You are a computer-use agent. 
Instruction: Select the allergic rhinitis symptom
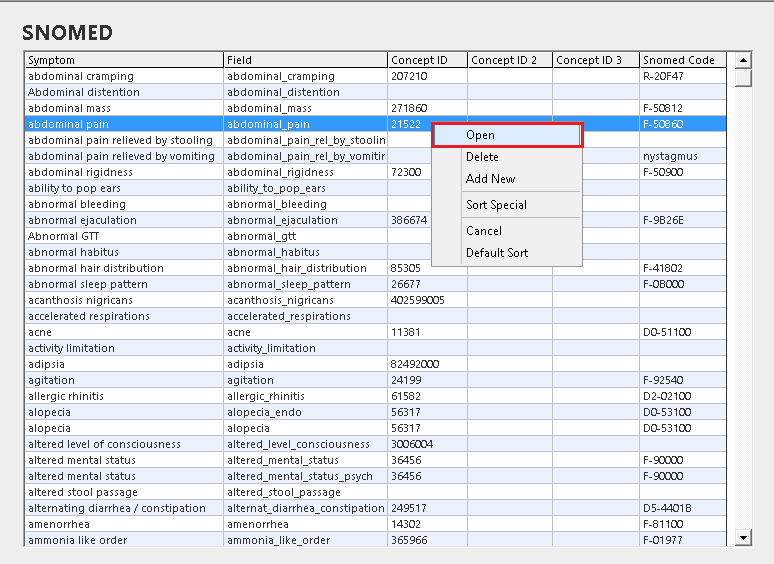(x=124, y=396)
